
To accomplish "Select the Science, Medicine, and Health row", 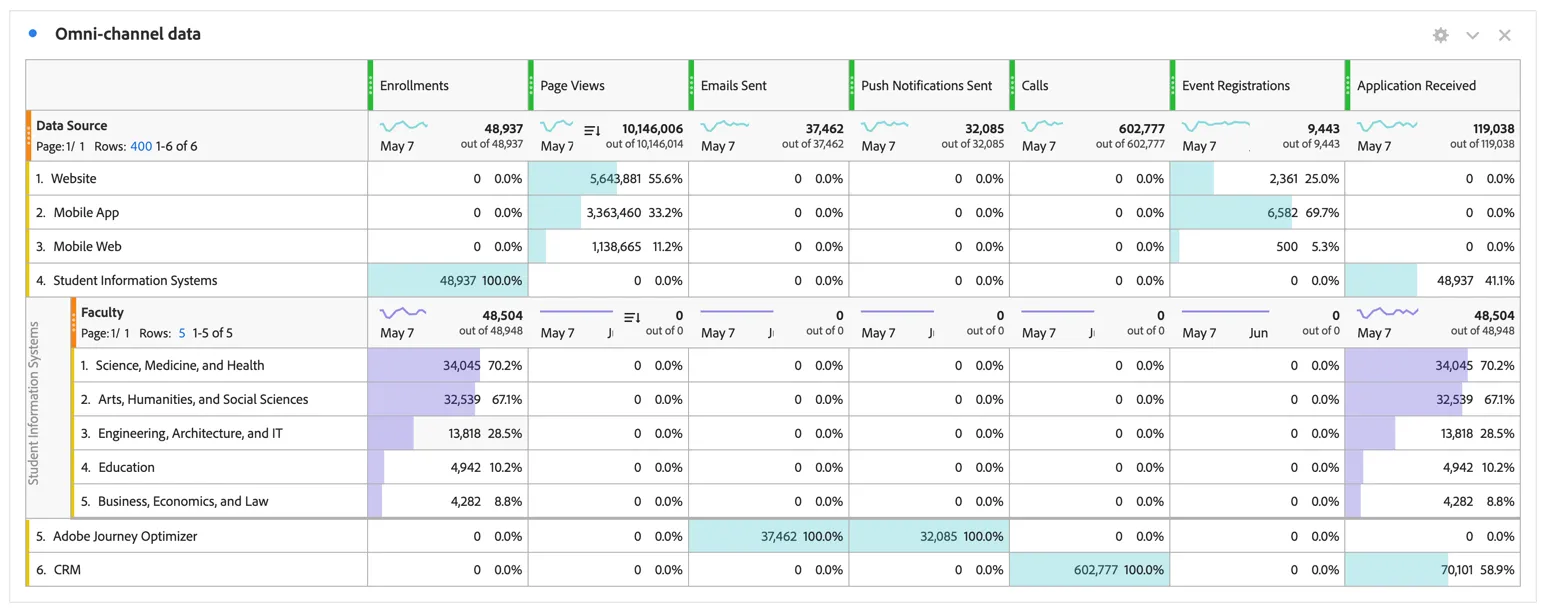I will point(220,365).
